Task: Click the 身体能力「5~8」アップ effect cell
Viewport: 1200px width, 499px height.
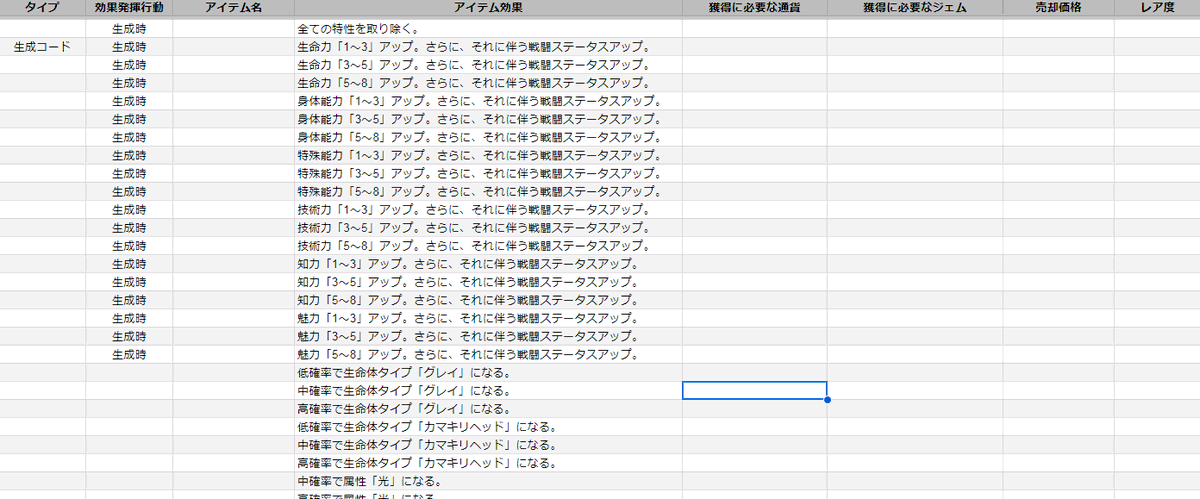Action: point(488,137)
